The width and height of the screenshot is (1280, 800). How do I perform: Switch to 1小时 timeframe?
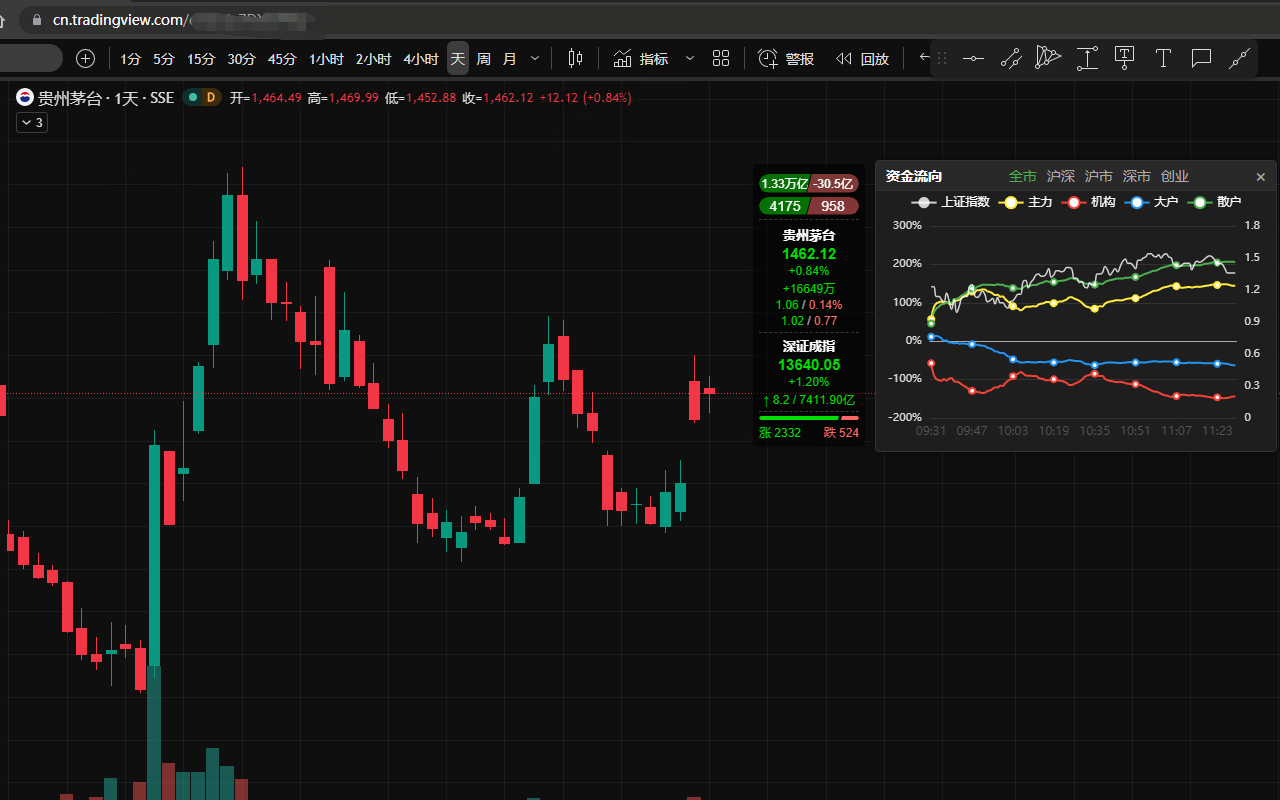tap(326, 59)
